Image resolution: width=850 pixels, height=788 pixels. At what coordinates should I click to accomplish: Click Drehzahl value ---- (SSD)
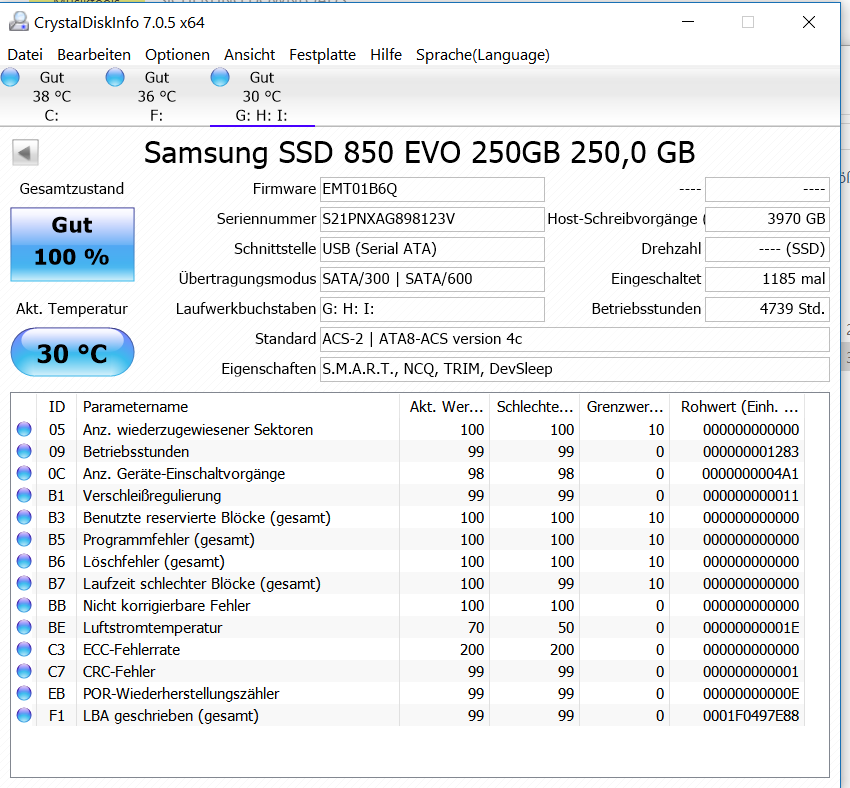tap(767, 249)
